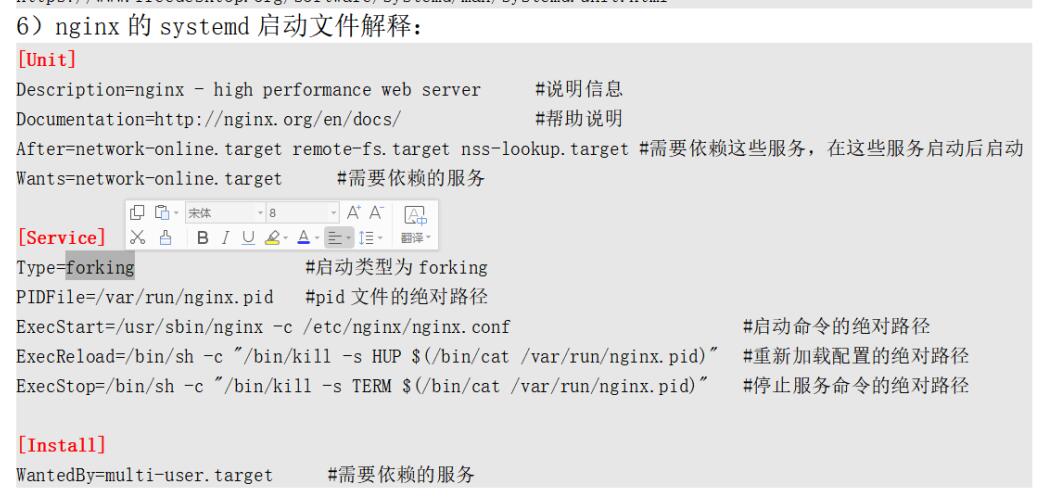The height and width of the screenshot is (499, 1052).
Task: Click the line spacing icon
Action: pyautogui.click(x=366, y=237)
